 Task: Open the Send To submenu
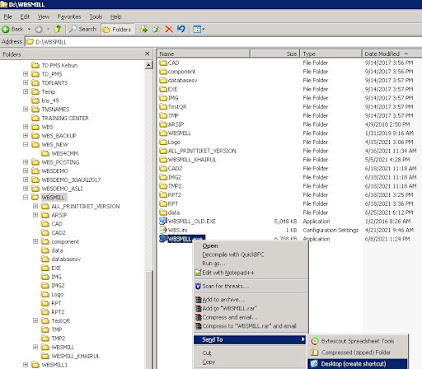[250, 340]
